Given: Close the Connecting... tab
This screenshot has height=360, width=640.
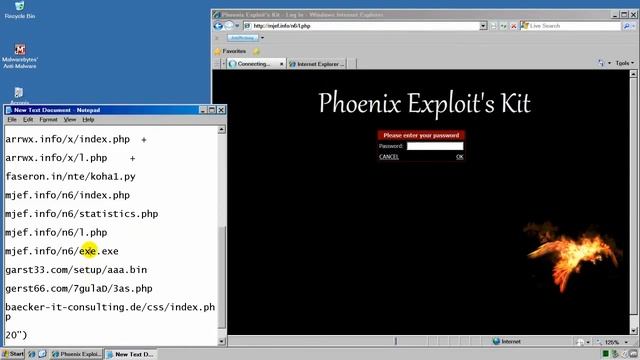Looking at the screenshot, I should coord(281,64).
